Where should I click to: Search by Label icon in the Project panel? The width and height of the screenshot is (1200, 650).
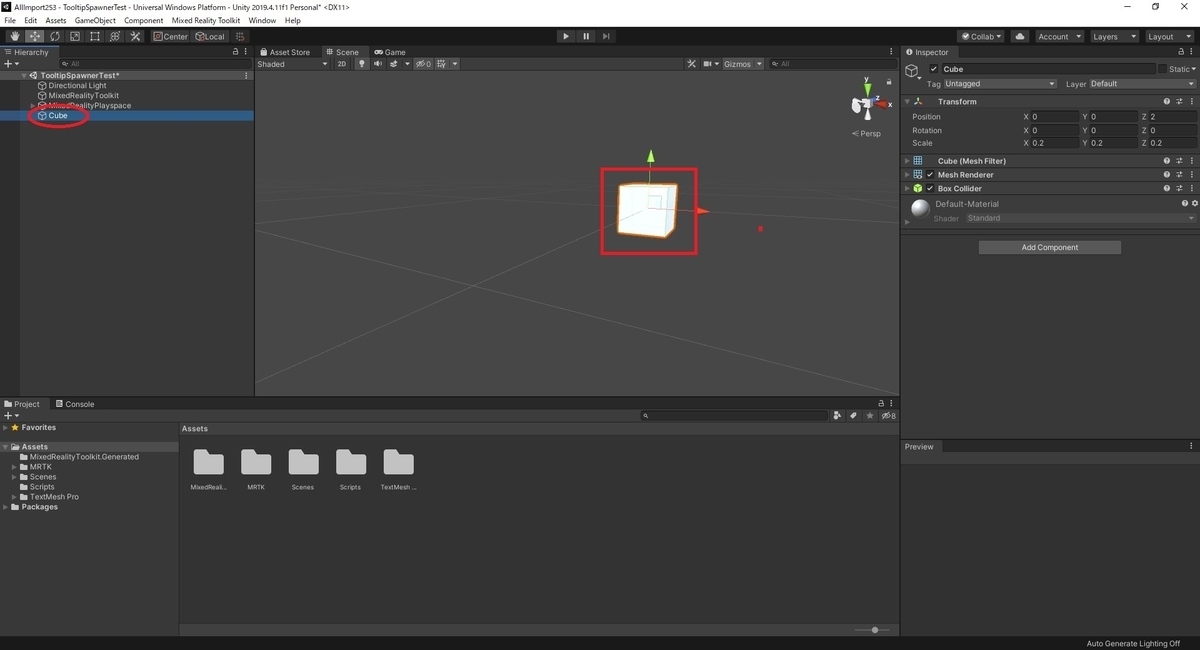pos(854,415)
